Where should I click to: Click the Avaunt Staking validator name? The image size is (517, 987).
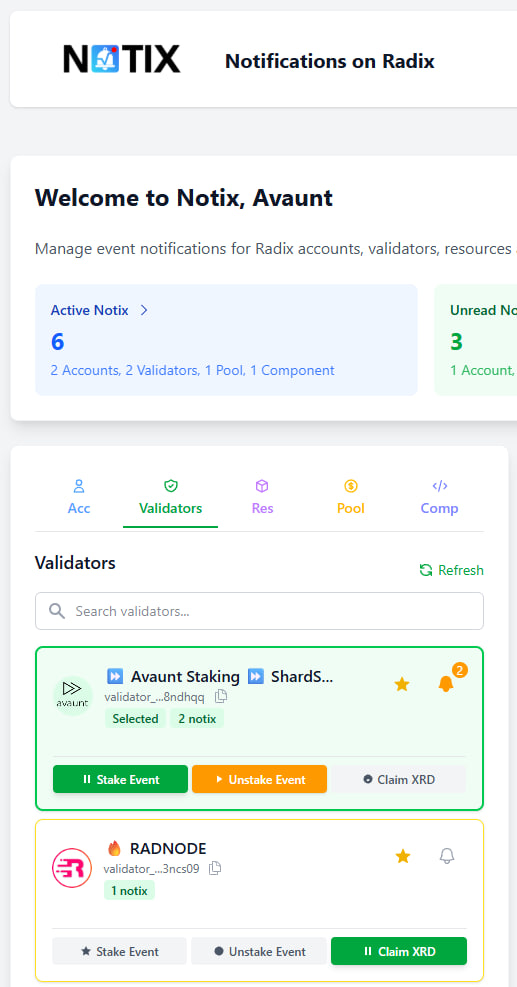(220, 677)
